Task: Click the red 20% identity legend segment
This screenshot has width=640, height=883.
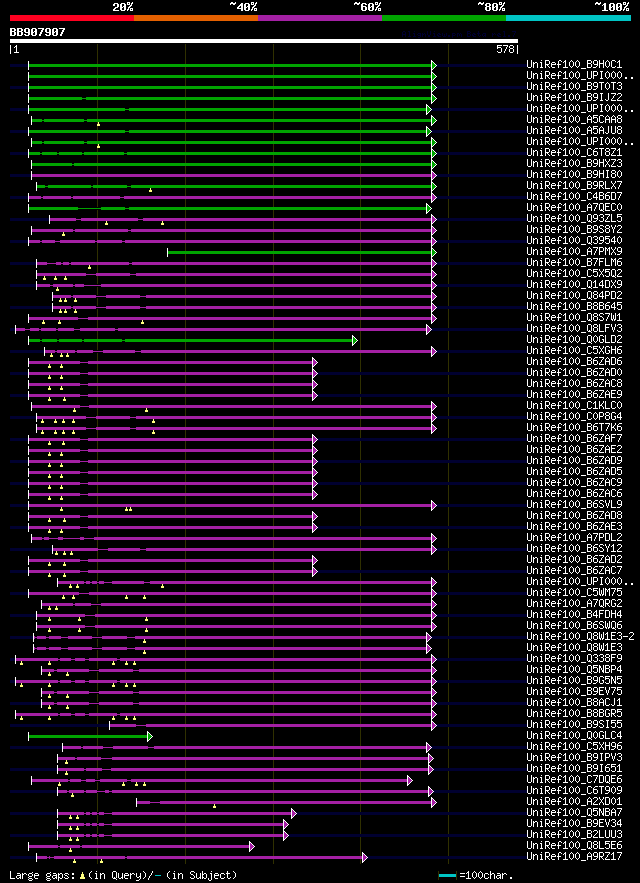Action: (72, 17)
